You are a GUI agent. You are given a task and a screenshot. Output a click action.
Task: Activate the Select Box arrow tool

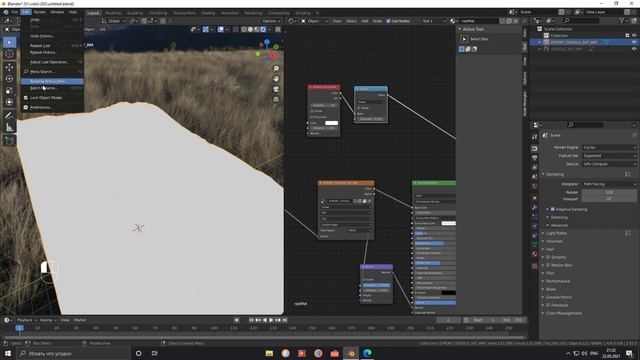(x=9, y=42)
